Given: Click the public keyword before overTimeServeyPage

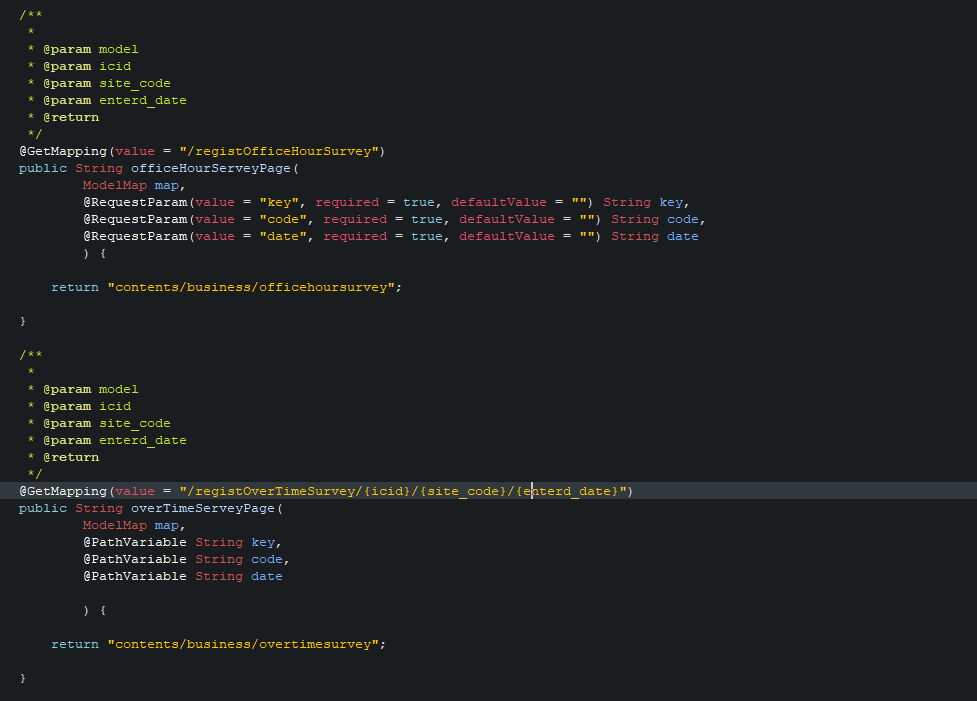Looking at the screenshot, I should (43, 508).
